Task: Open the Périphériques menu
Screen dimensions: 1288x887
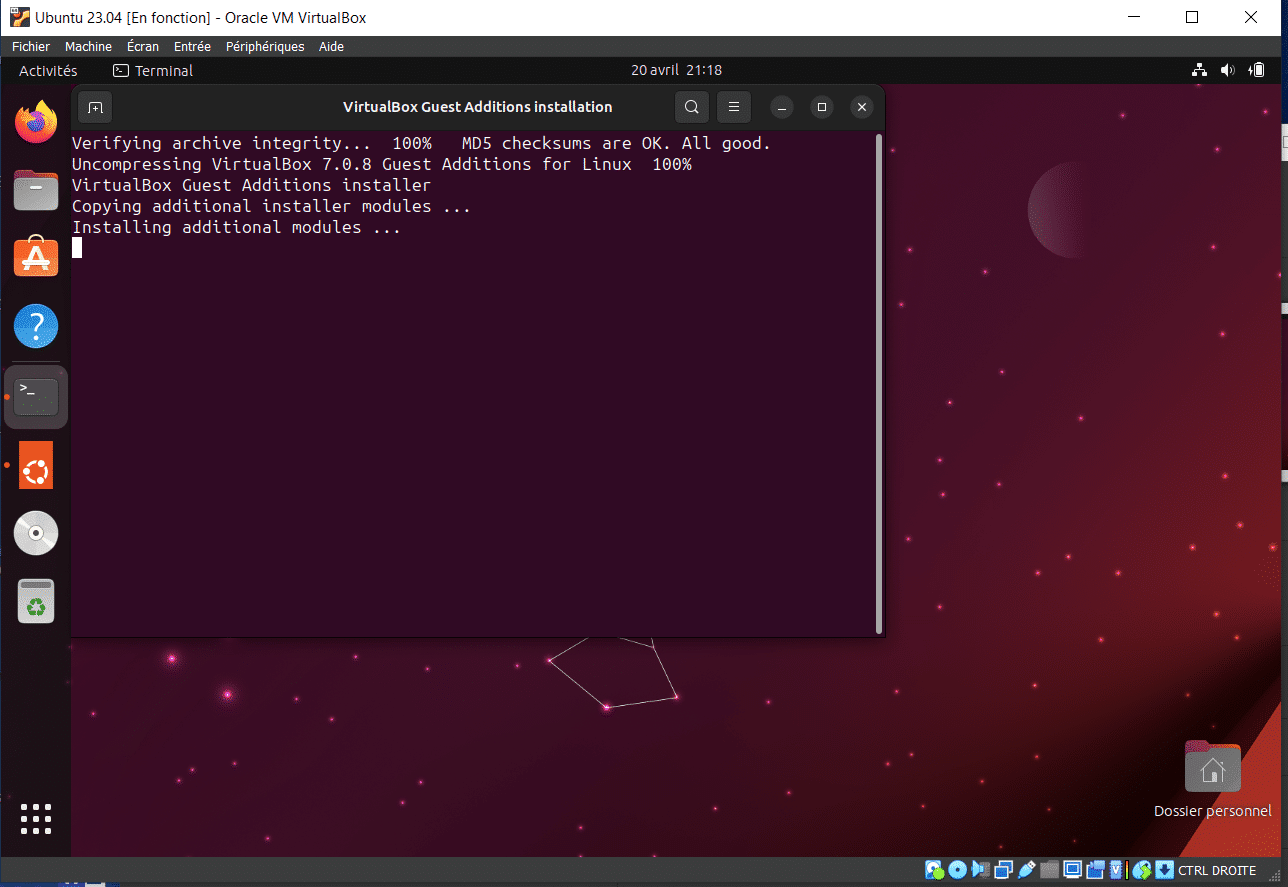Action: 264,46
